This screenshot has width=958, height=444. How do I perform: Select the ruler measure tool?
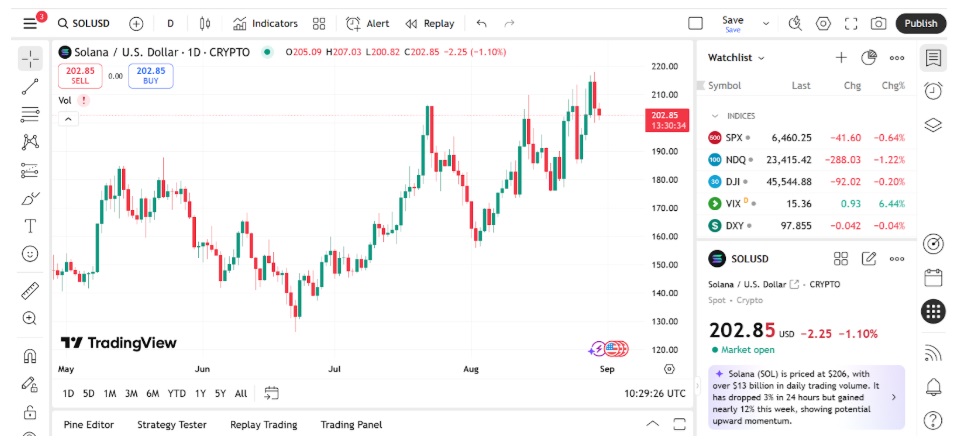click(30, 291)
